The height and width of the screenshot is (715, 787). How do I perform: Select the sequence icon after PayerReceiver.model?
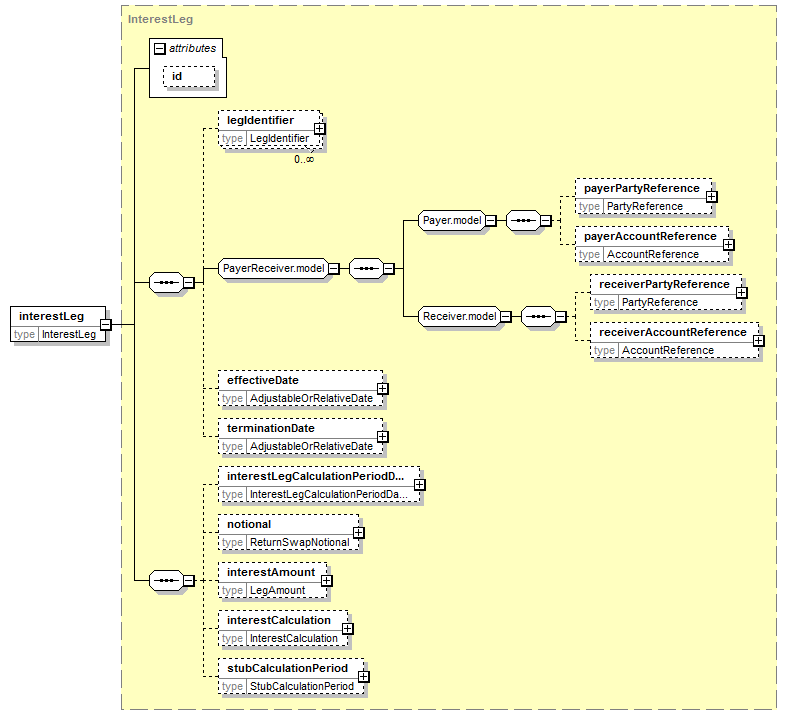click(x=366, y=268)
